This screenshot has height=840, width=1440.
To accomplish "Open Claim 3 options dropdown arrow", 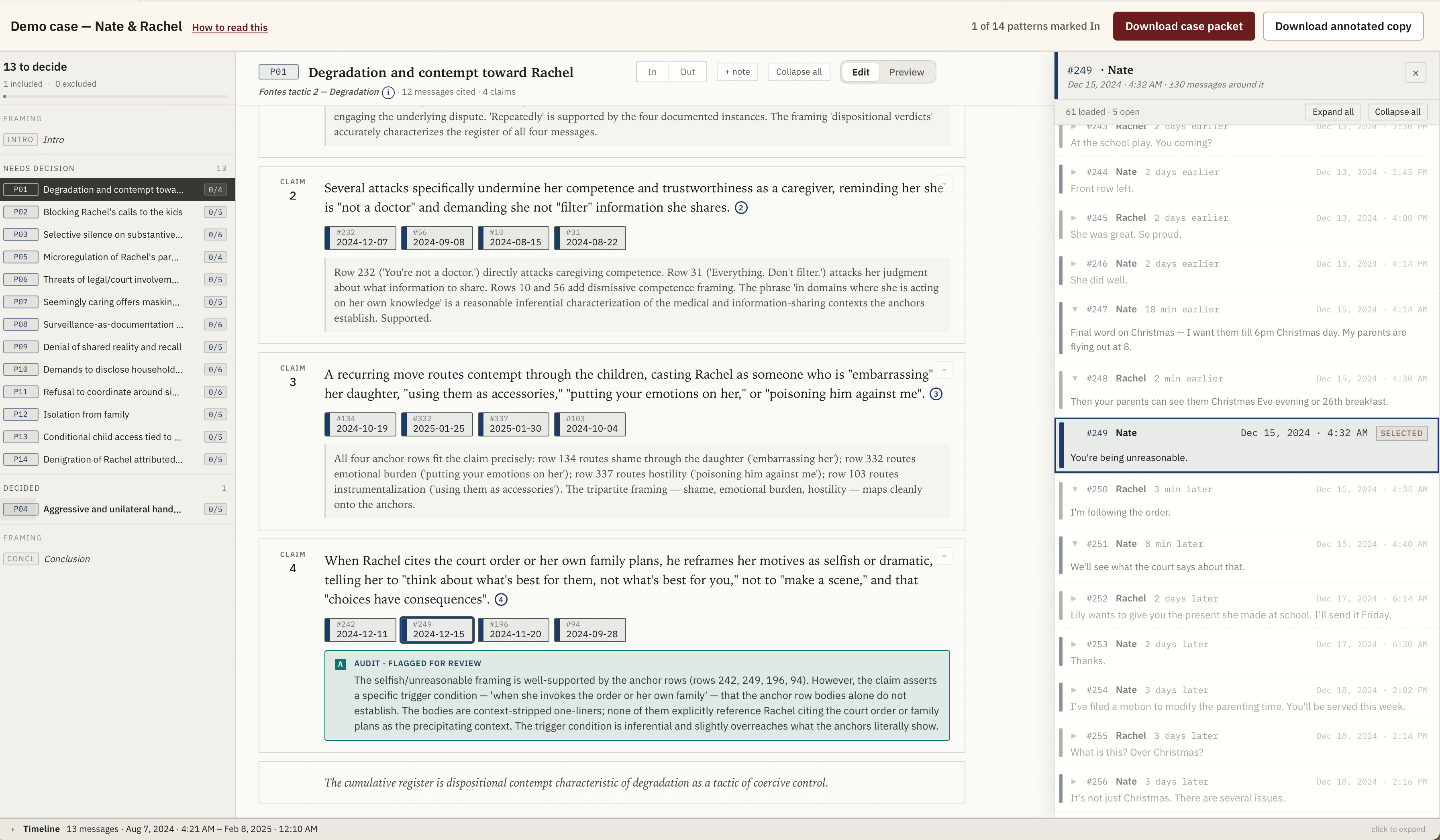I will pyautogui.click(x=944, y=370).
